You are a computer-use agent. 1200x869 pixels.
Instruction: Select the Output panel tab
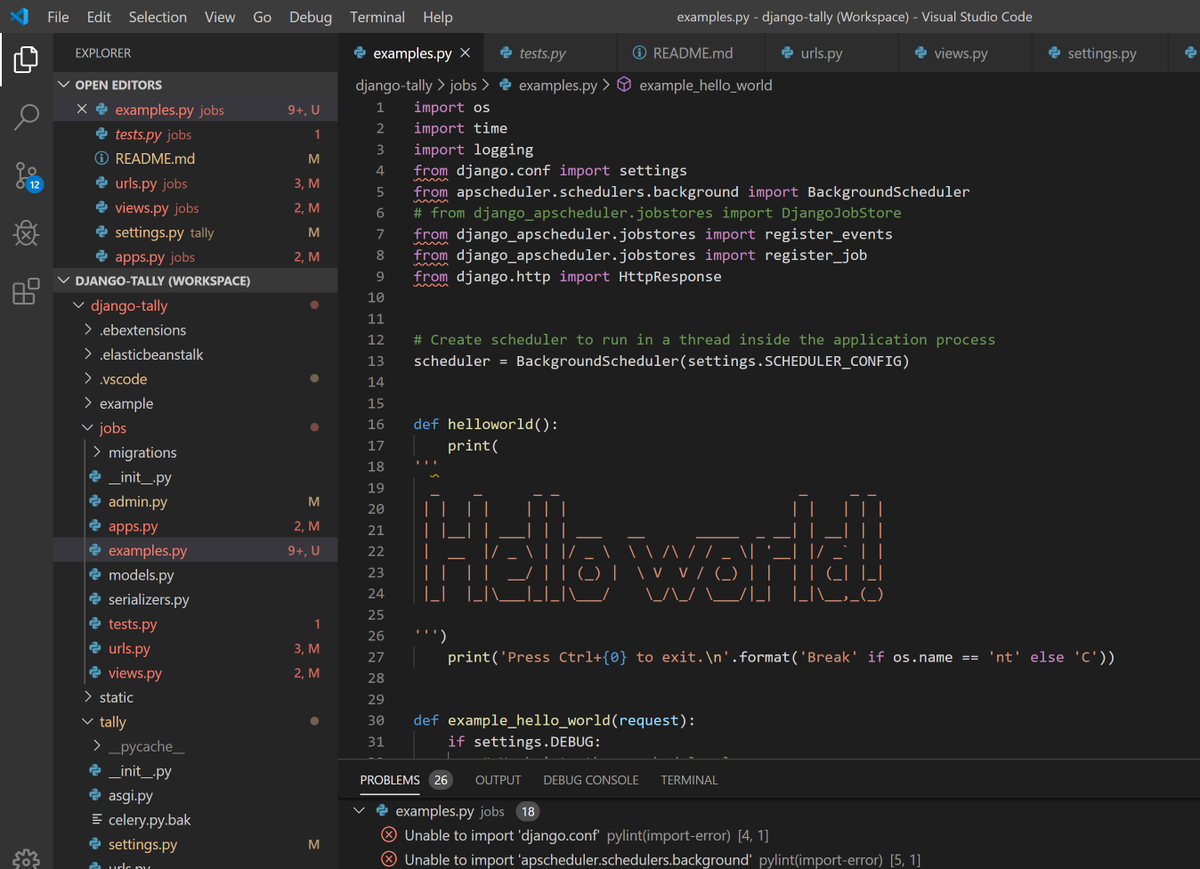coord(498,780)
